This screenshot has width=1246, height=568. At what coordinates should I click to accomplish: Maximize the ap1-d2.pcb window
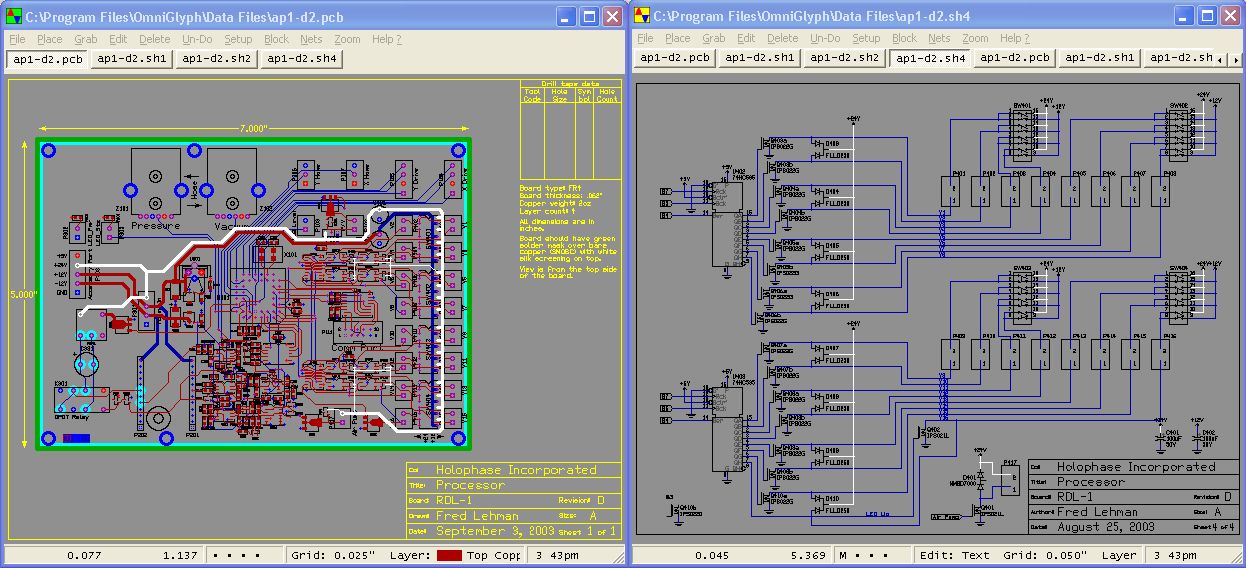[591, 16]
